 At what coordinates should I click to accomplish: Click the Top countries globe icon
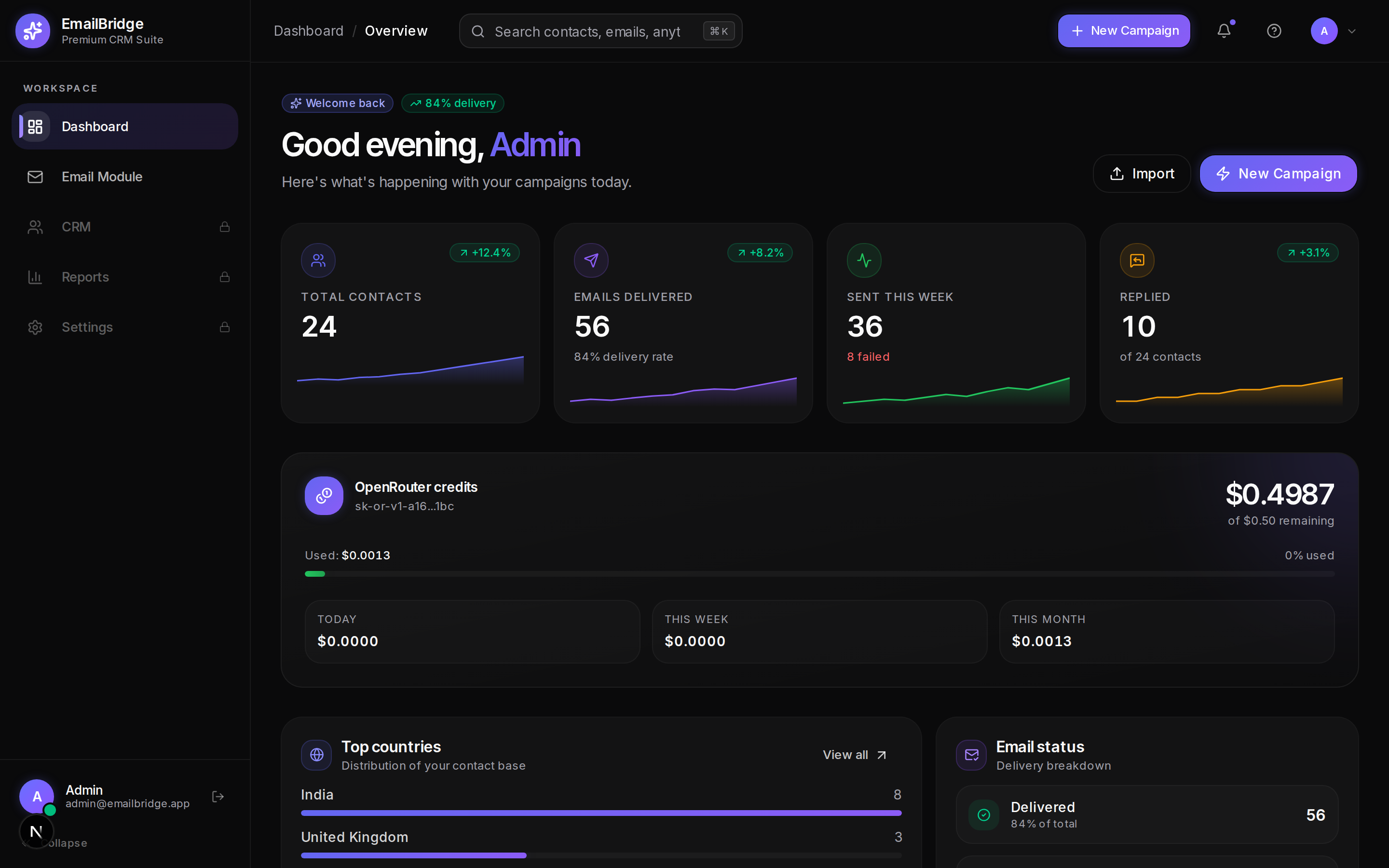pyautogui.click(x=316, y=755)
